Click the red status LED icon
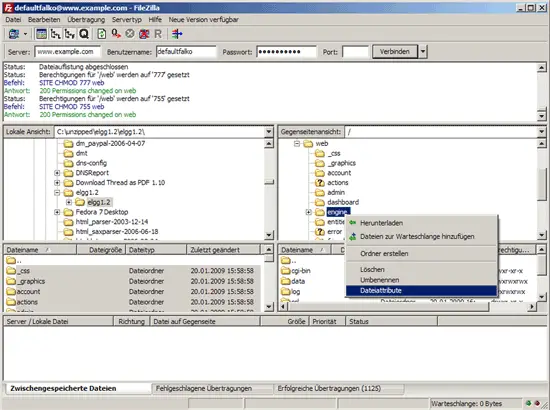Screen dimensions: 550x410 coord(537,403)
